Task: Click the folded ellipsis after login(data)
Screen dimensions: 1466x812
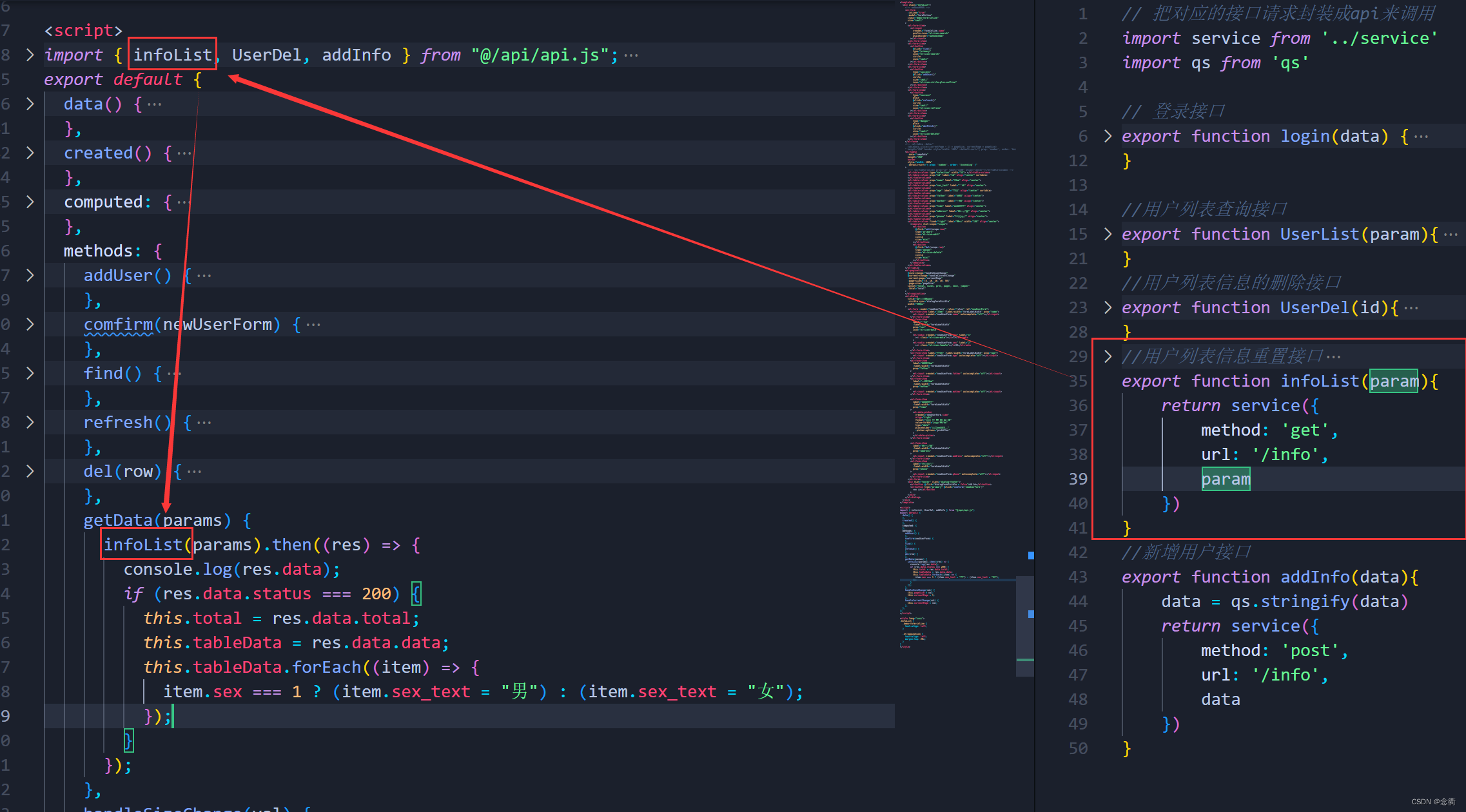Action: pyautogui.click(x=1421, y=137)
